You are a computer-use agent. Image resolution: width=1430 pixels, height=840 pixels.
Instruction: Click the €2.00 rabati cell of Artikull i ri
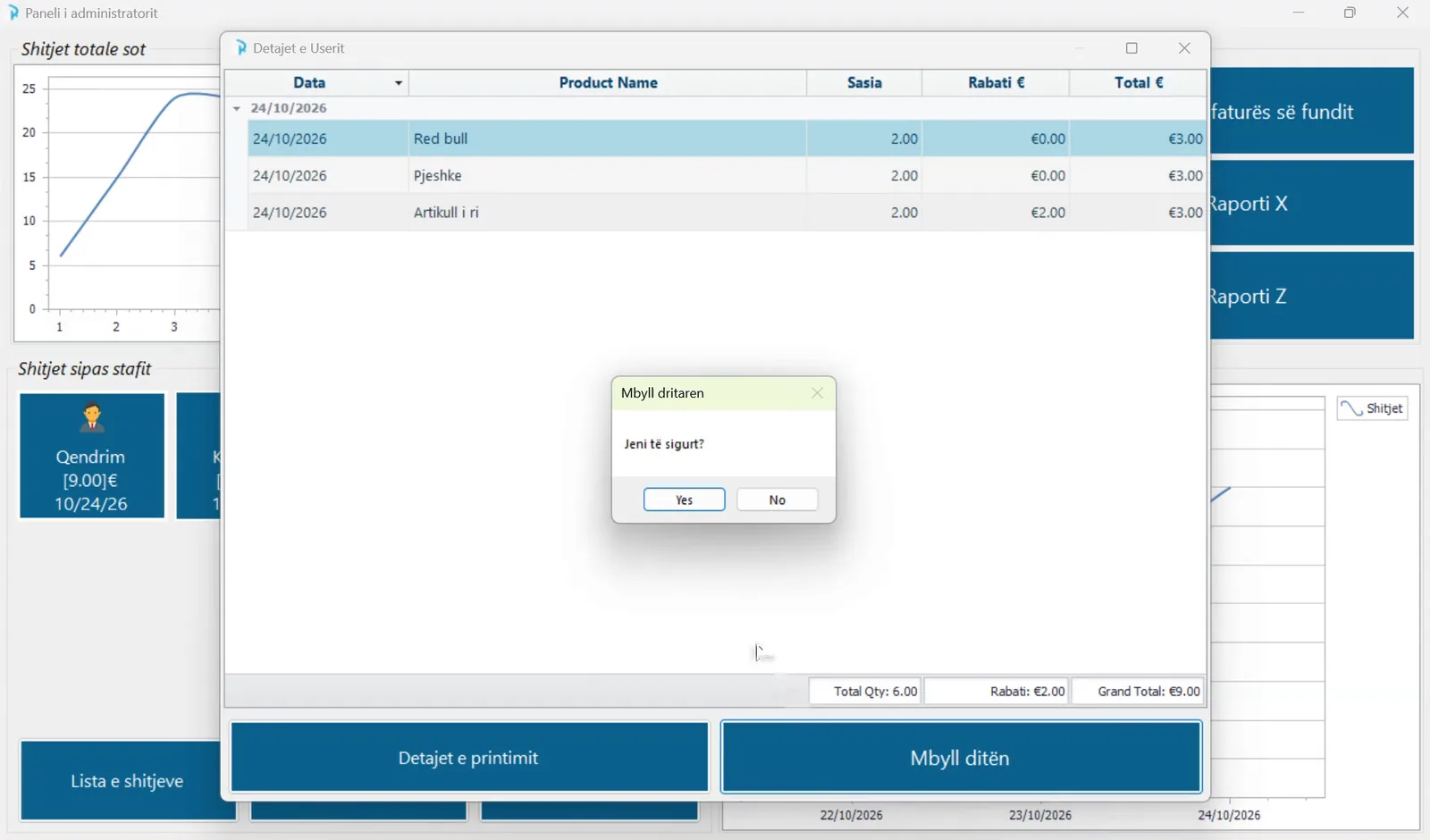click(996, 212)
